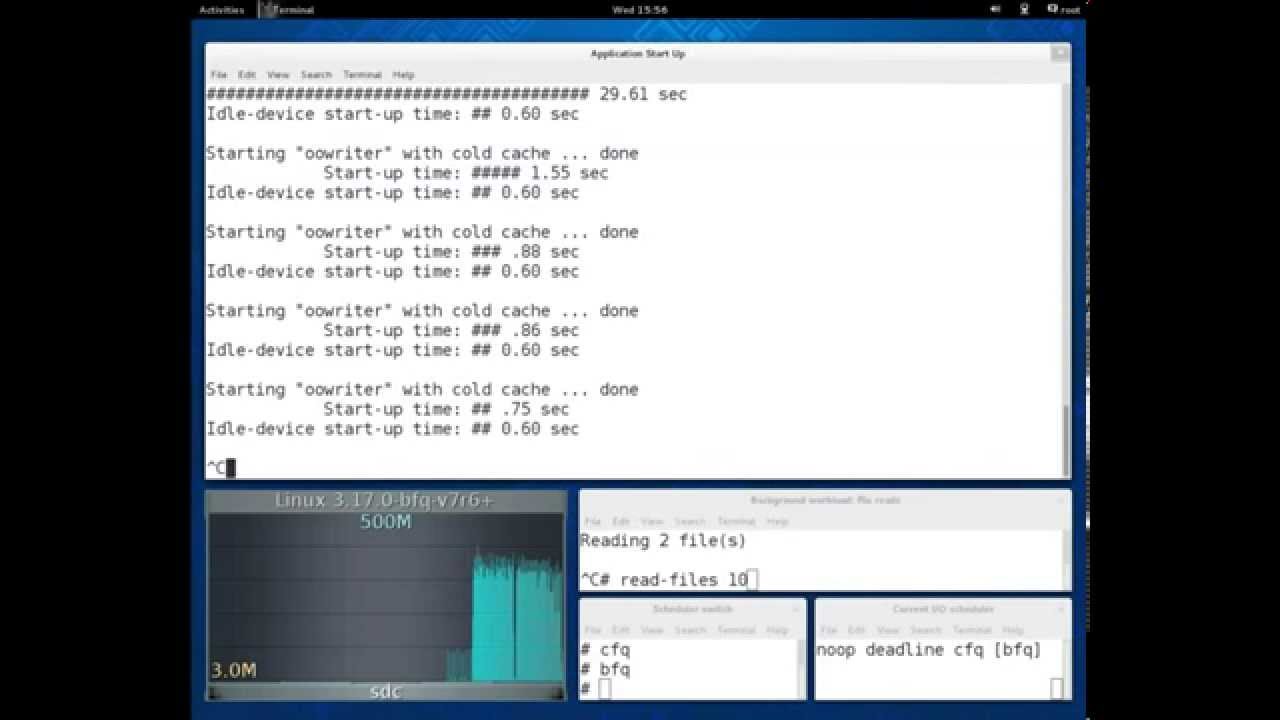The image size is (1280, 720).
Task: Open View menu in Background workload window
Action: 652,521
